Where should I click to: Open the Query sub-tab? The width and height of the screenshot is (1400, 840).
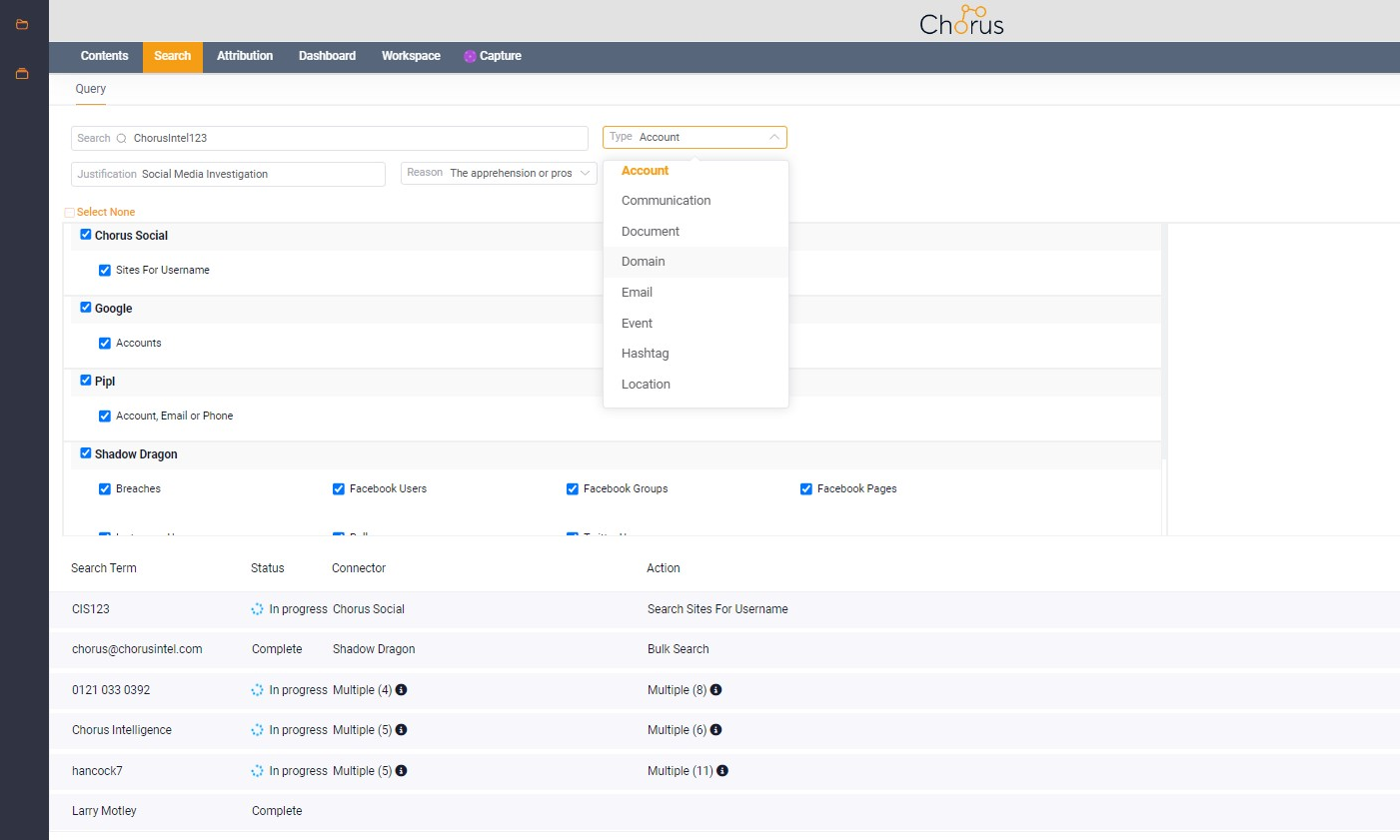[91, 89]
